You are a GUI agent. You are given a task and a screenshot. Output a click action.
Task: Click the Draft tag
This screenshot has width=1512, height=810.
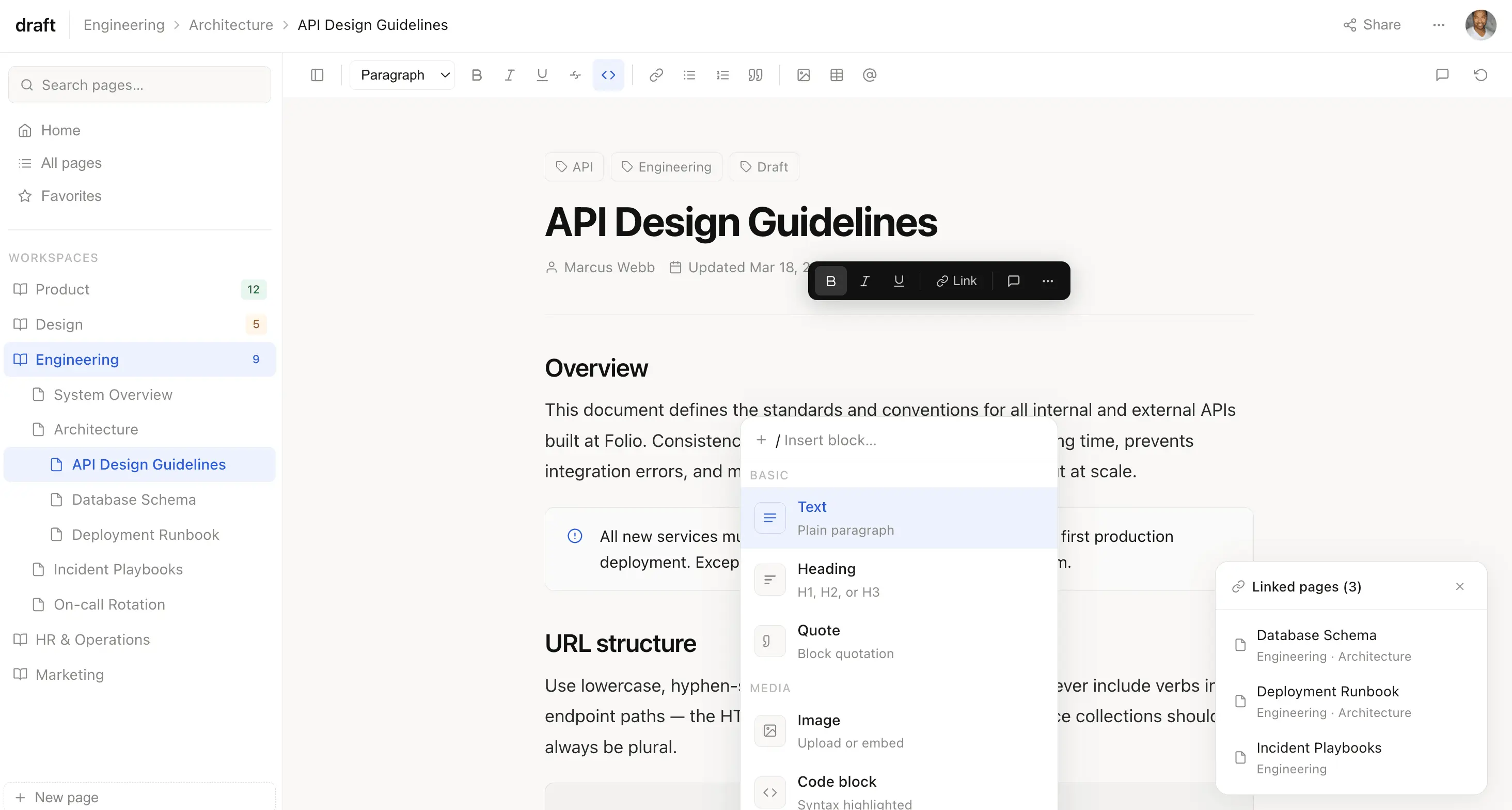pyautogui.click(x=764, y=167)
